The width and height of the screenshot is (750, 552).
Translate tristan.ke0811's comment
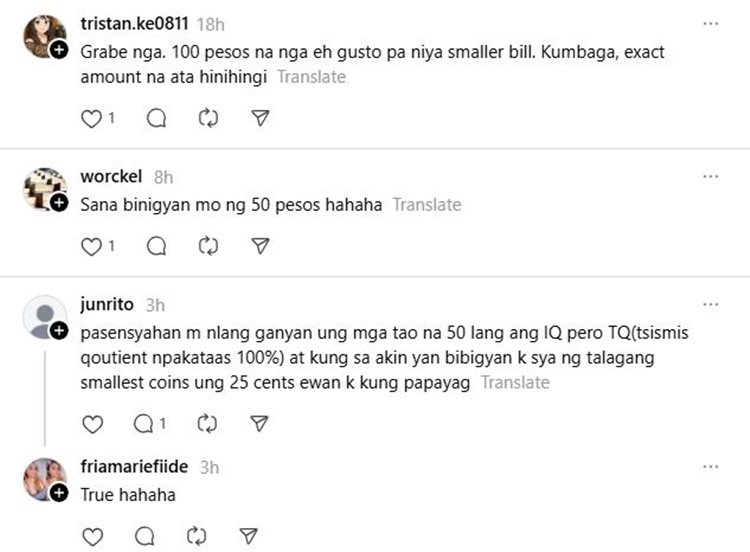[311, 76]
